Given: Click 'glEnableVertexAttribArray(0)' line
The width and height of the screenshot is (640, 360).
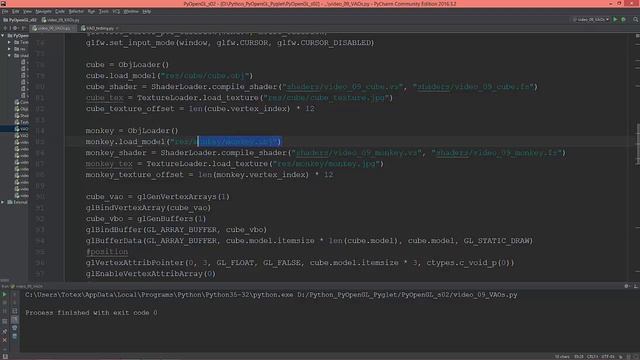Looking at the screenshot, I should (x=151, y=274).
